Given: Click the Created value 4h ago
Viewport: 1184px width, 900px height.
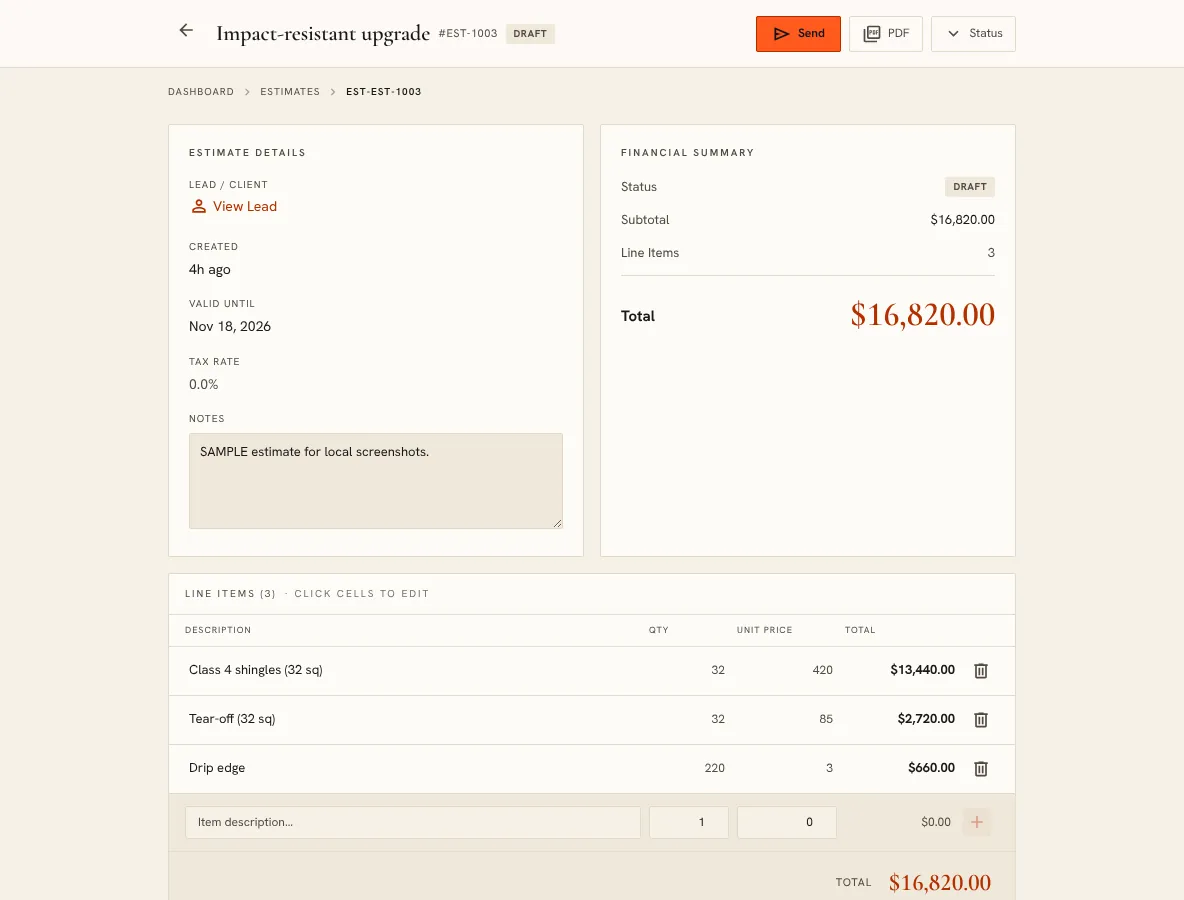Looking at the screenshot, I should coord(210,270).
